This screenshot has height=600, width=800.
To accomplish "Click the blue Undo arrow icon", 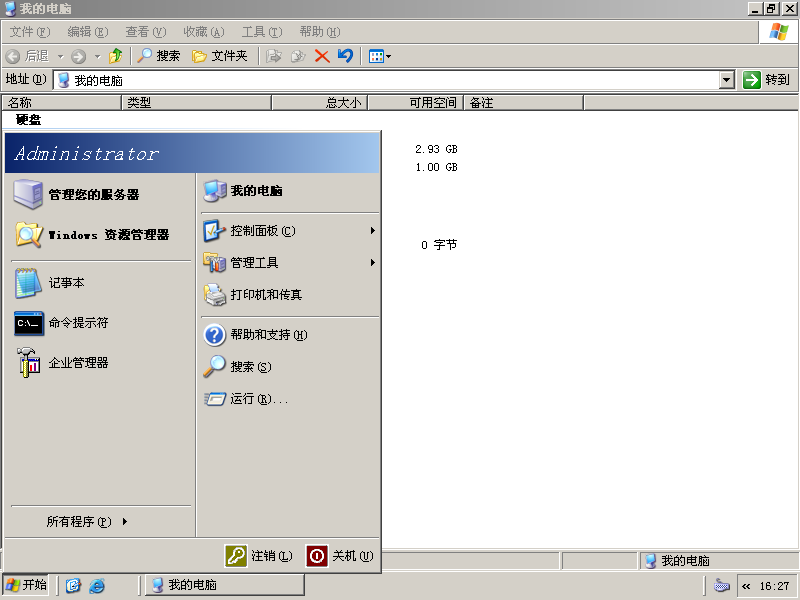I will pyautogui.click(x=345, y=56).
